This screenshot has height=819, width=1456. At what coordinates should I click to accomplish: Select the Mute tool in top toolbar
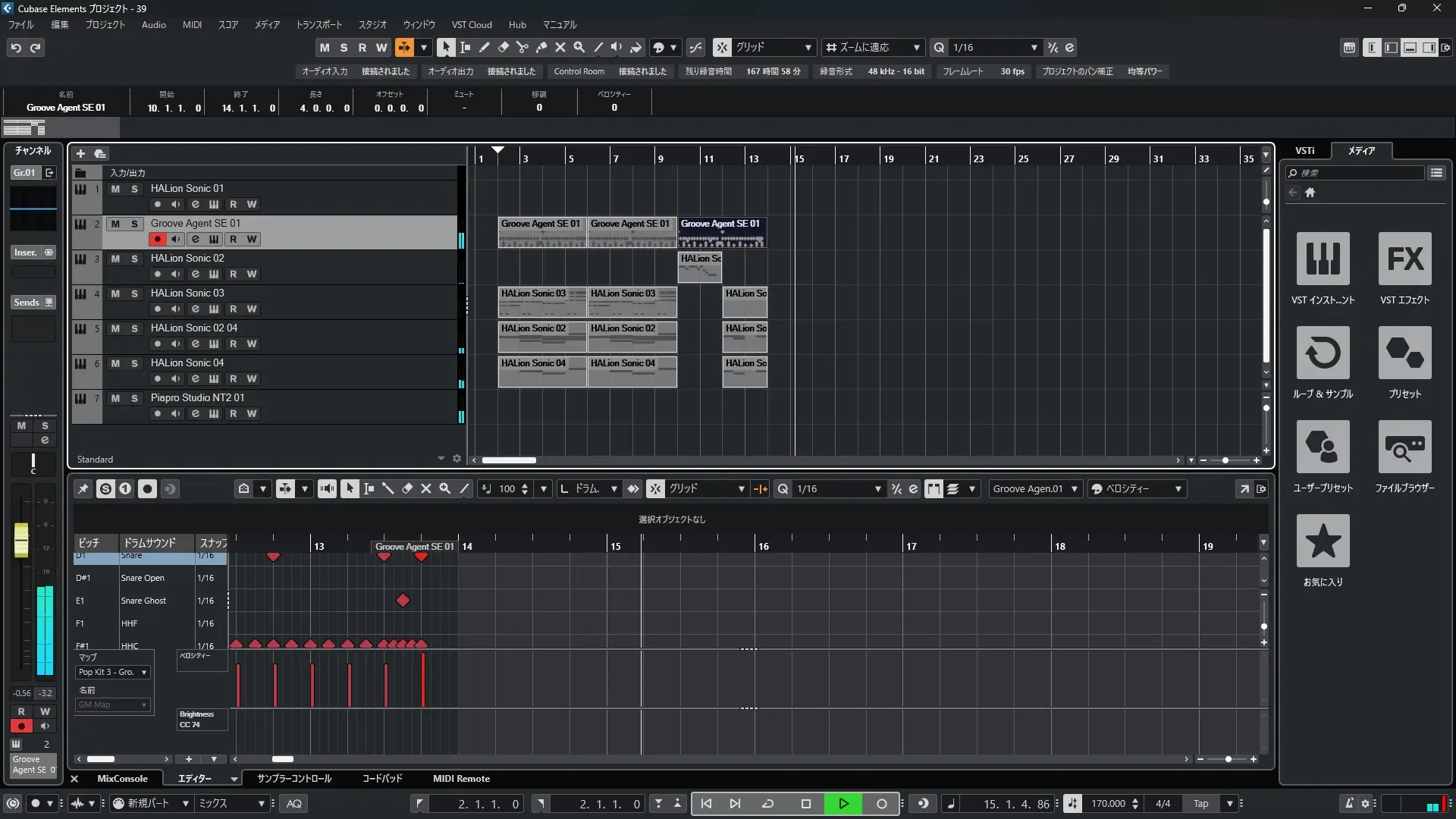point(560,47)
